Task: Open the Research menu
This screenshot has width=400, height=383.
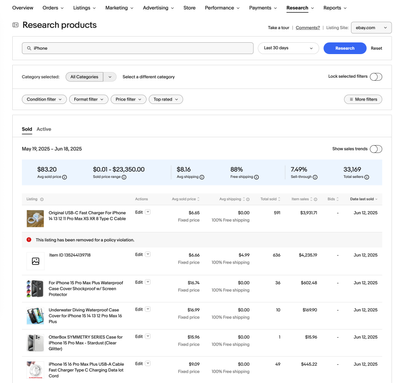Action: click(300, 8)
